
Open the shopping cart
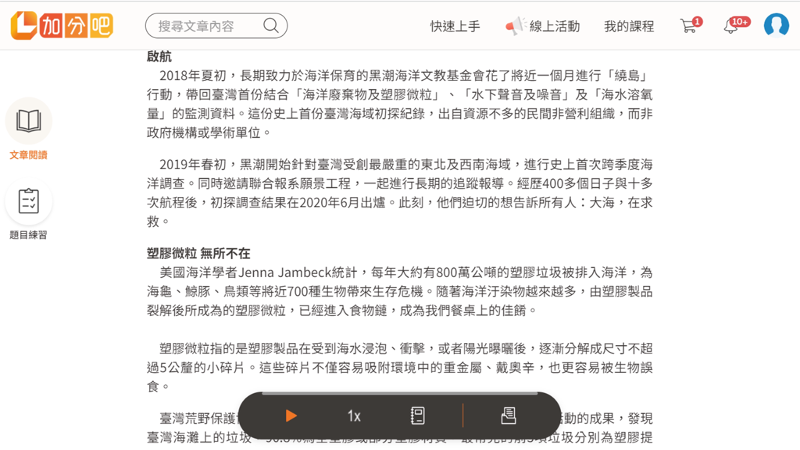click(688, 26)
